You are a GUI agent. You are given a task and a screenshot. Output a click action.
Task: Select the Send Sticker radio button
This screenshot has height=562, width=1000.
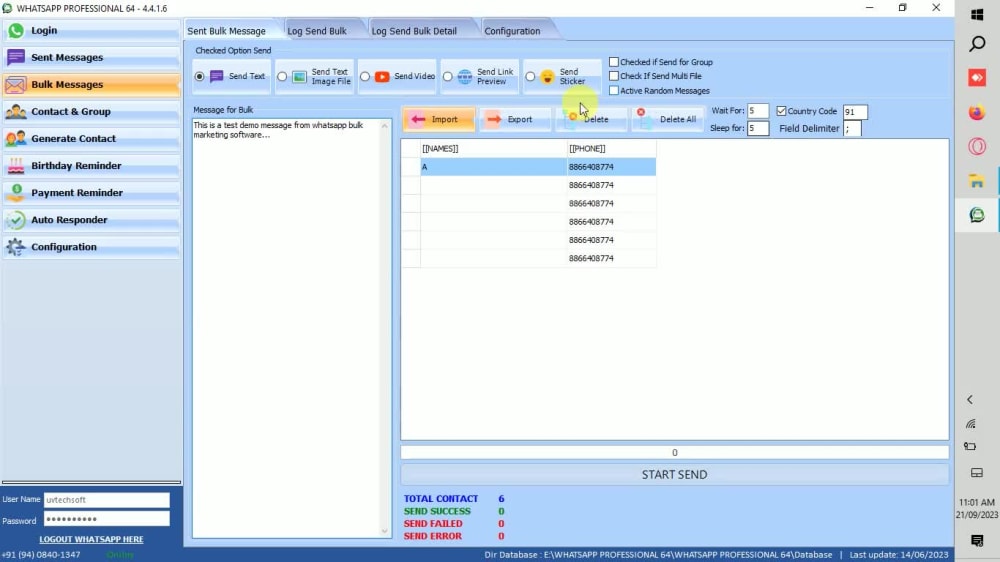(x=530, y=77)
